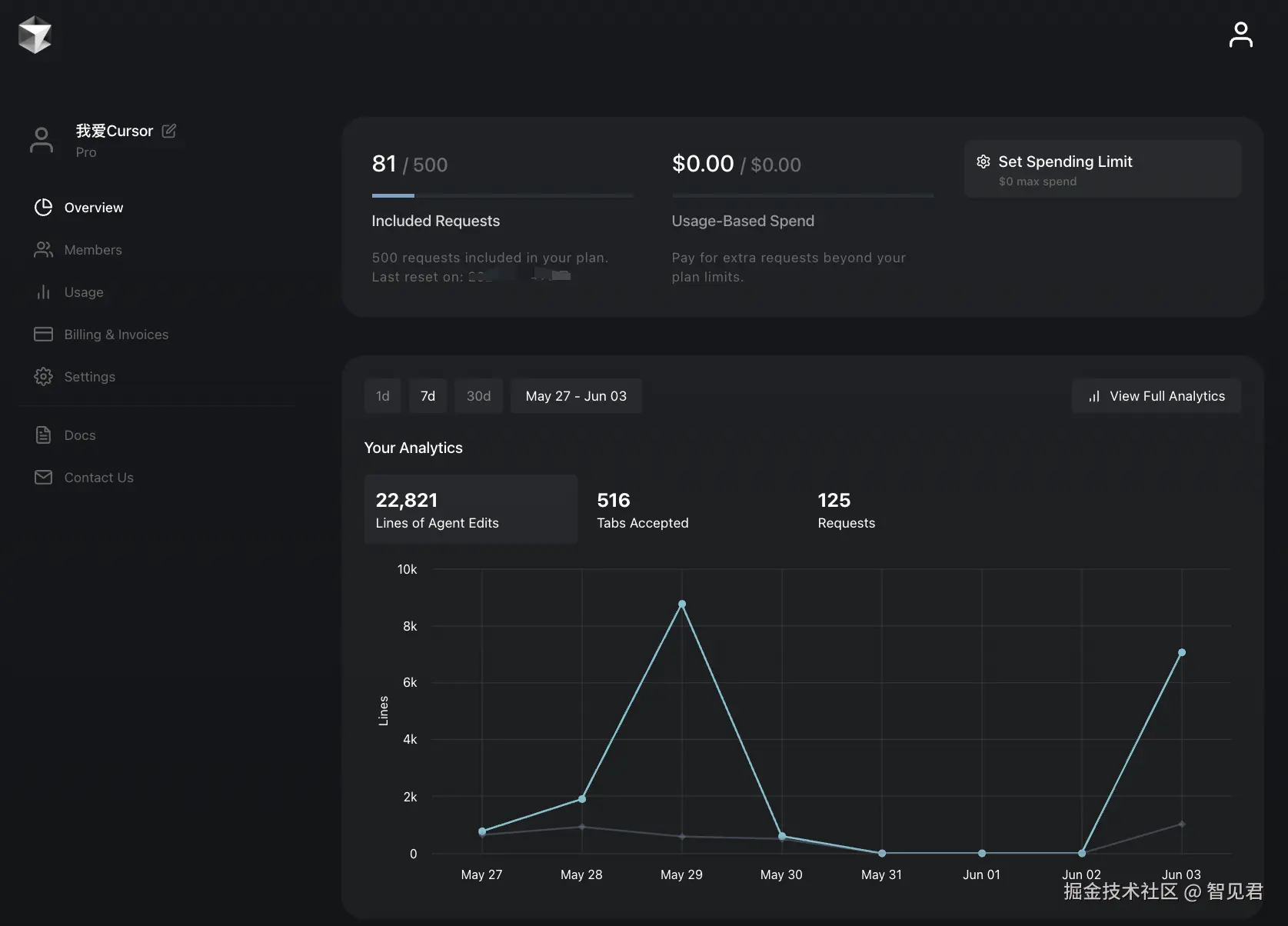Click the May 28 blue data point
Image resolution: width=1288 pixels, height=926 pixels.
582,799
